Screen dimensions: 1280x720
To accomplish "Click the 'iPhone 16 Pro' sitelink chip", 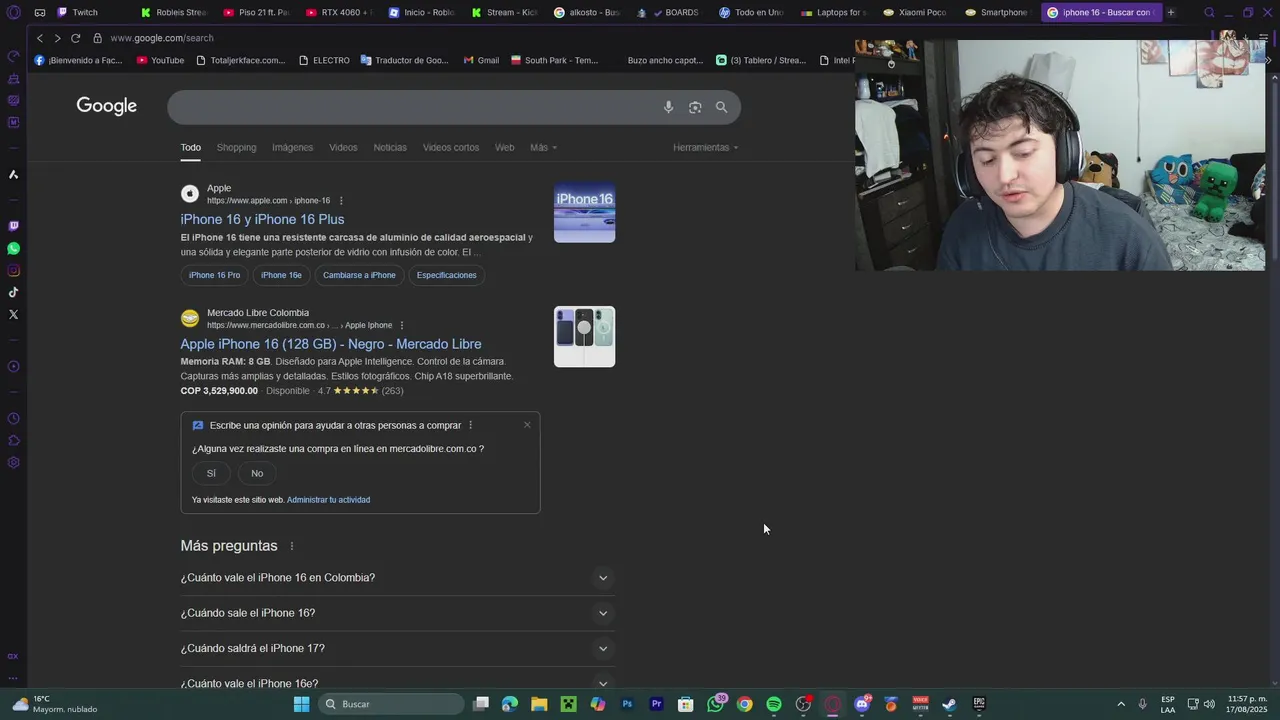I will (215, 275).
